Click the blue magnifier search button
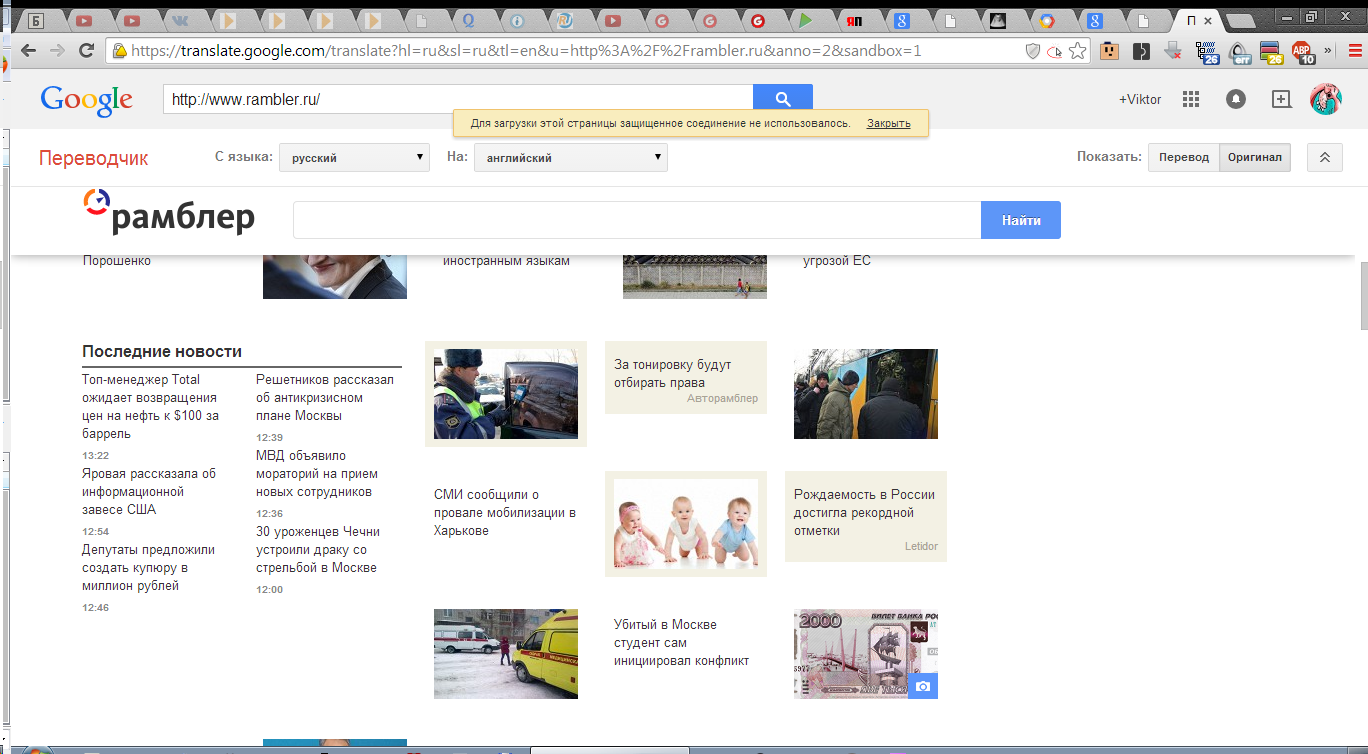 [x=783, y=99]
